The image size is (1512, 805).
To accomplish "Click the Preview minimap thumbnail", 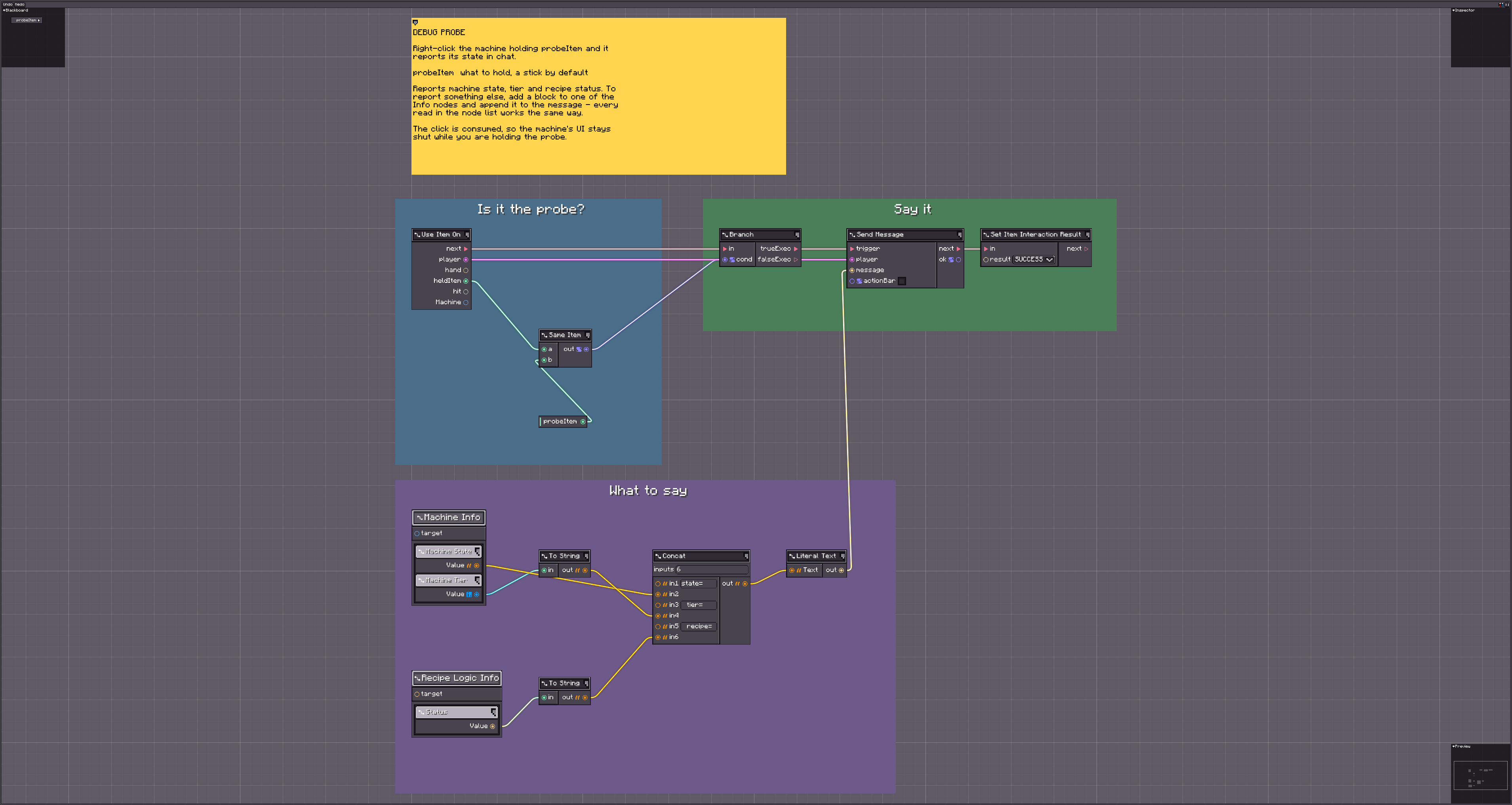I will (x=1480, y=776).
